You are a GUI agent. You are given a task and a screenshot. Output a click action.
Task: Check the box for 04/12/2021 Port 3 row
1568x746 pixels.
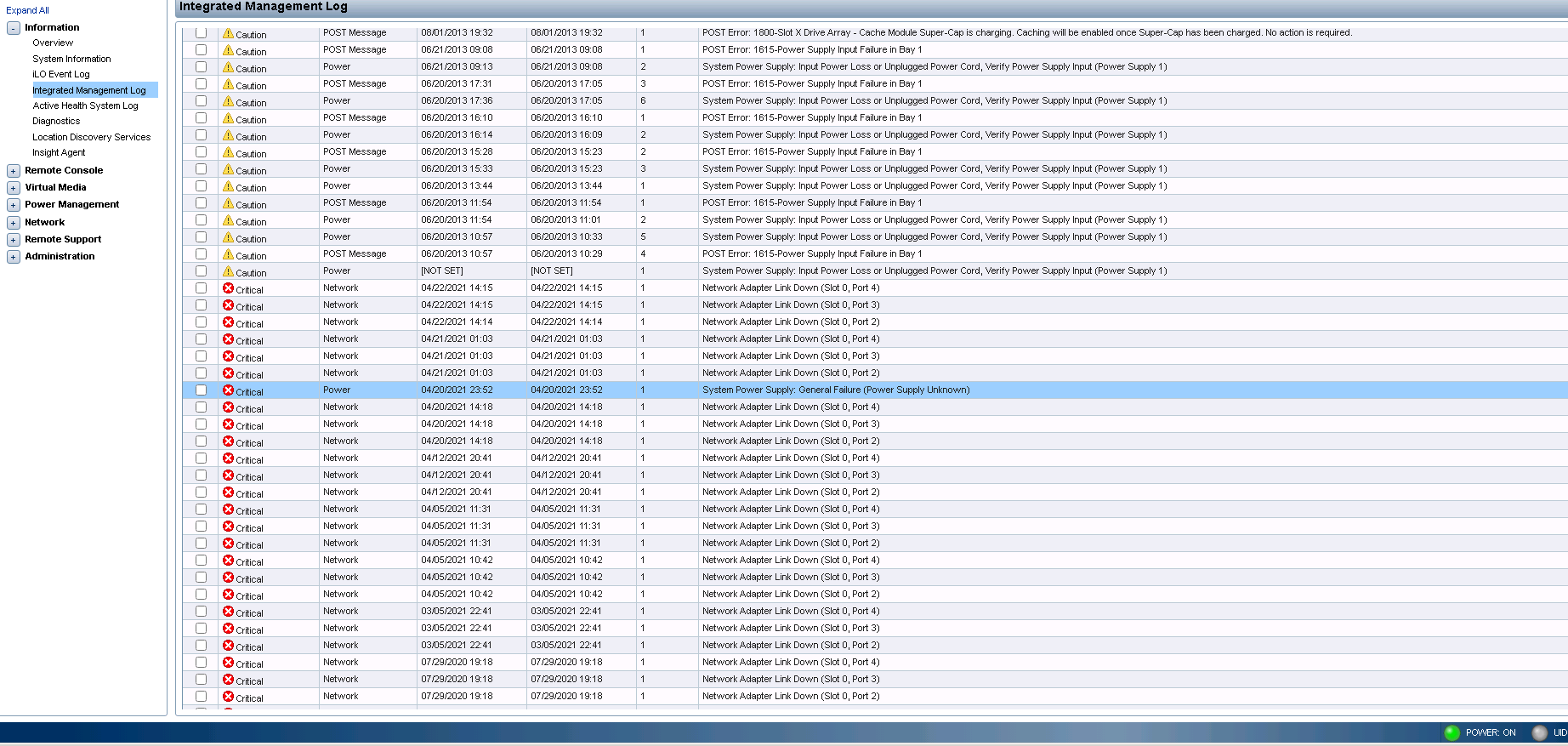point(201,475)
